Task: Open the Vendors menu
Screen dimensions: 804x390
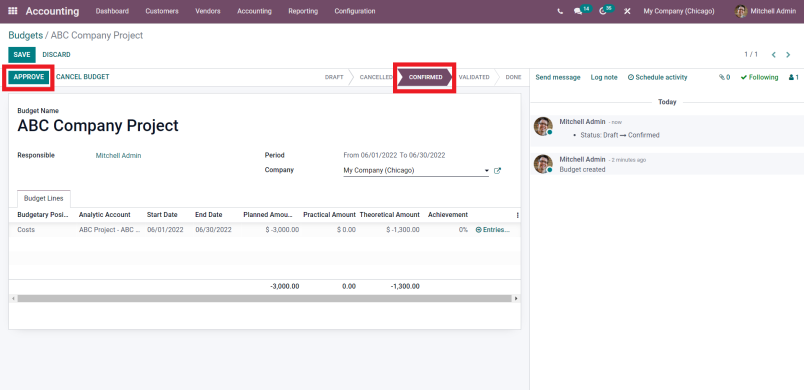Action: pyautogui.click(x=208, y=11)
